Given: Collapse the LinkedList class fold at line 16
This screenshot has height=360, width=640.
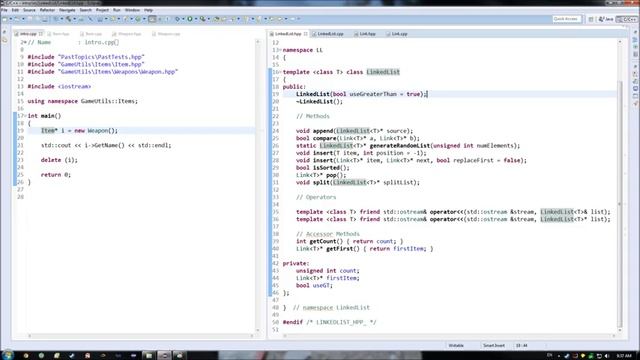Looking at the screenshot, I should coord(280,72).
